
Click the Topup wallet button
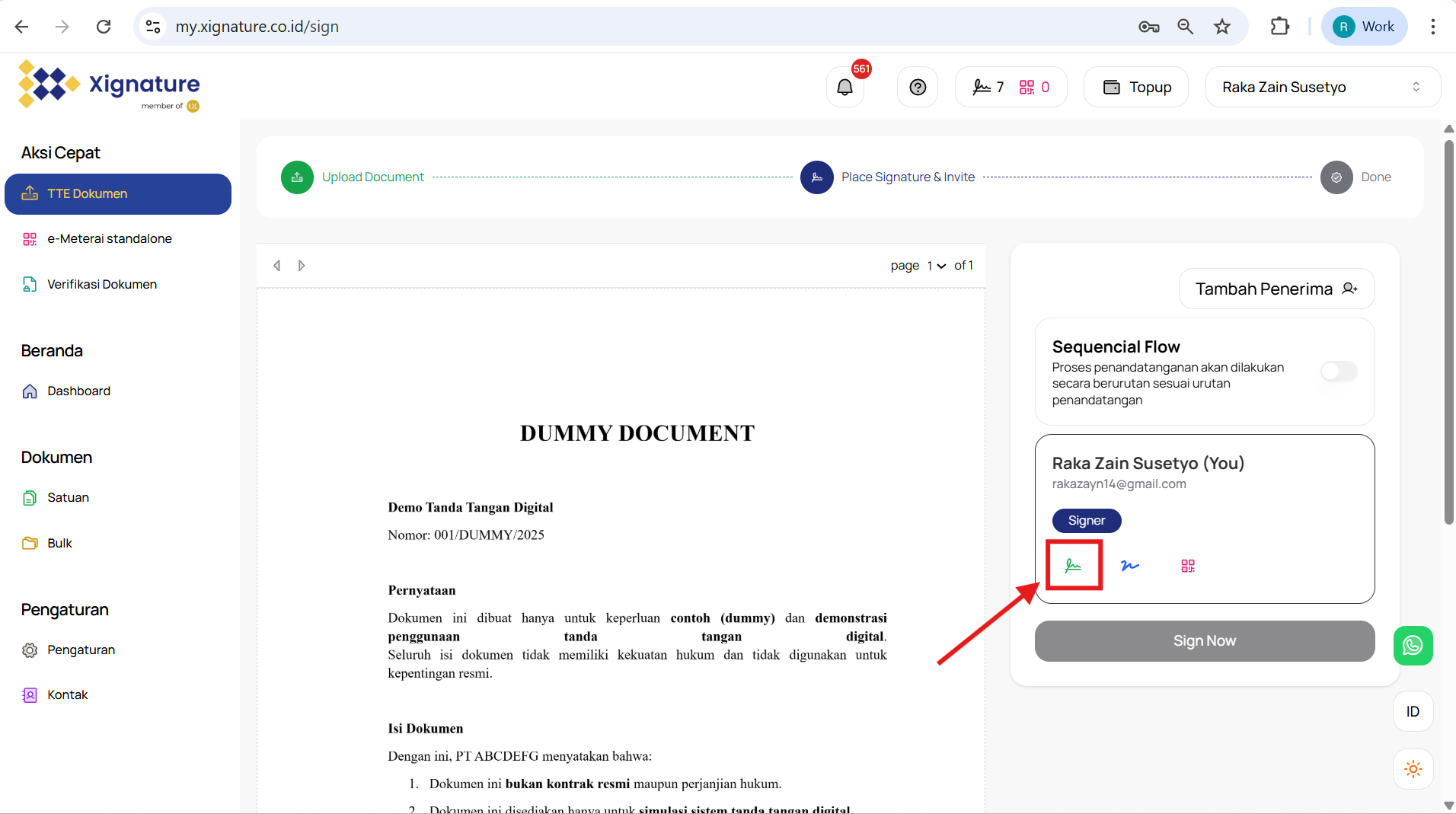coord(1136,88)
